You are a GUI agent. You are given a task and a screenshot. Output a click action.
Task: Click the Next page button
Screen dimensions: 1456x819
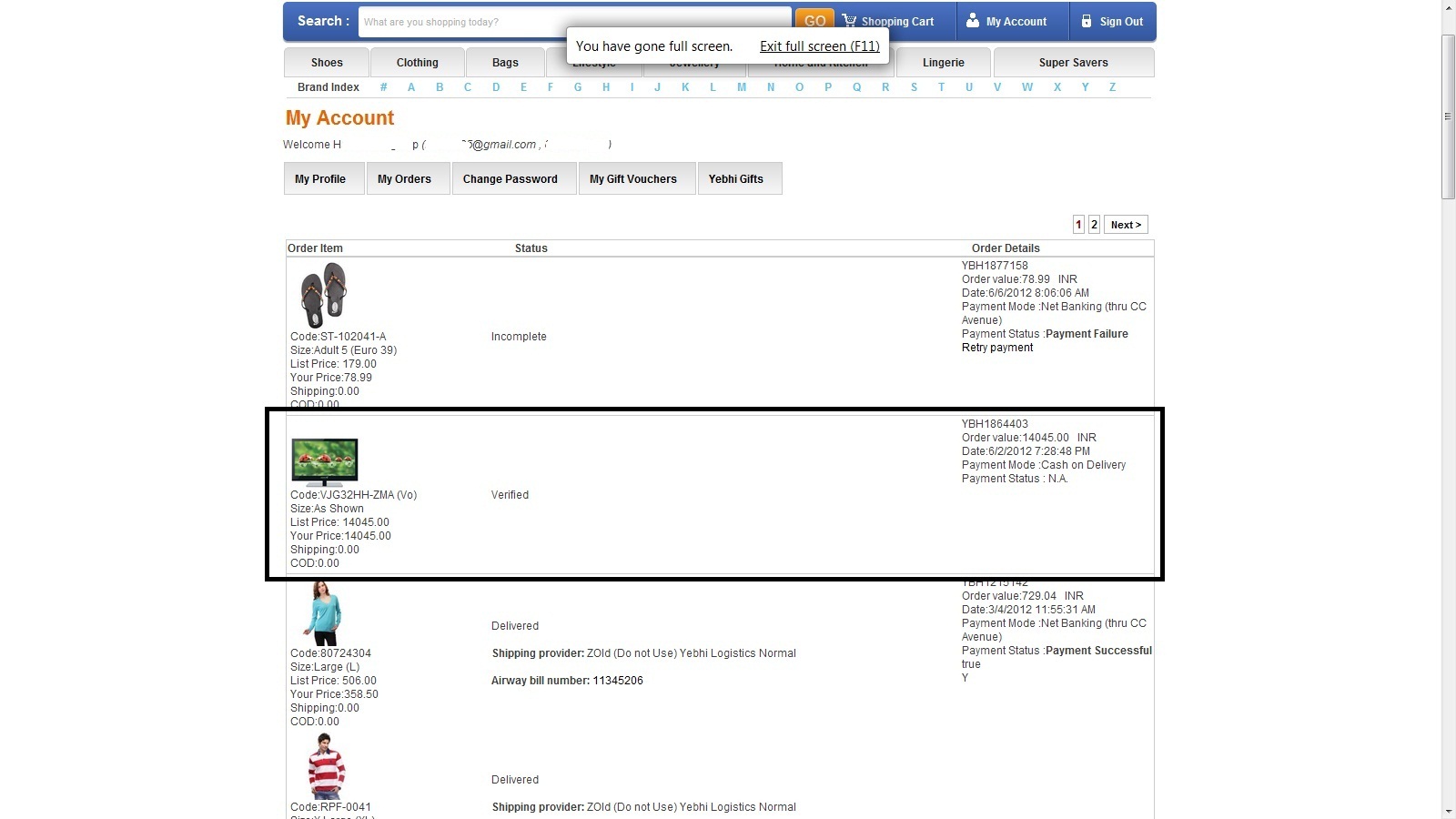(1126, 225)
